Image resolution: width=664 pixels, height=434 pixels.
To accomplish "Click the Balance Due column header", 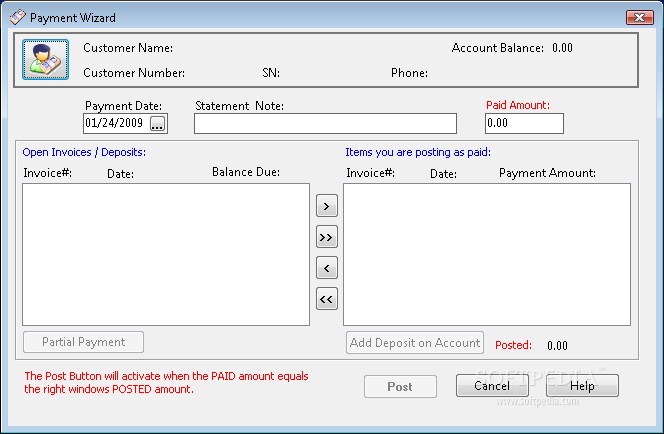I will click(x=246, y=172).
